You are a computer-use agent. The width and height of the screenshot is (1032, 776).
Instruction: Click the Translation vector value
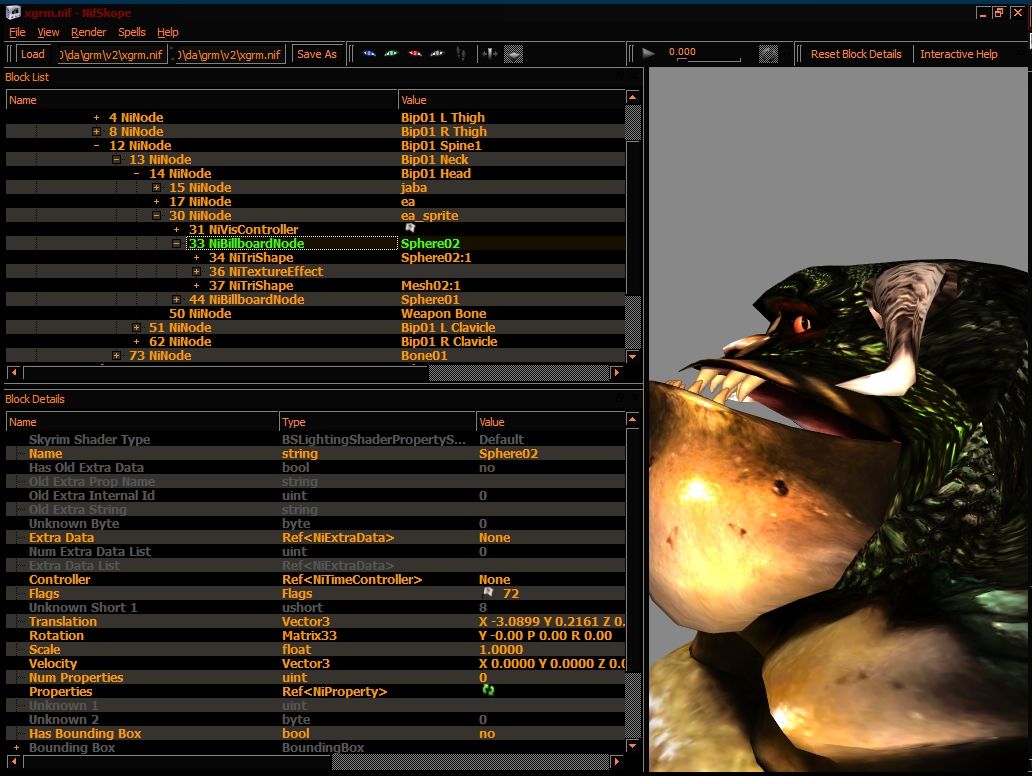pyautogui.click(x=550, y=621)
